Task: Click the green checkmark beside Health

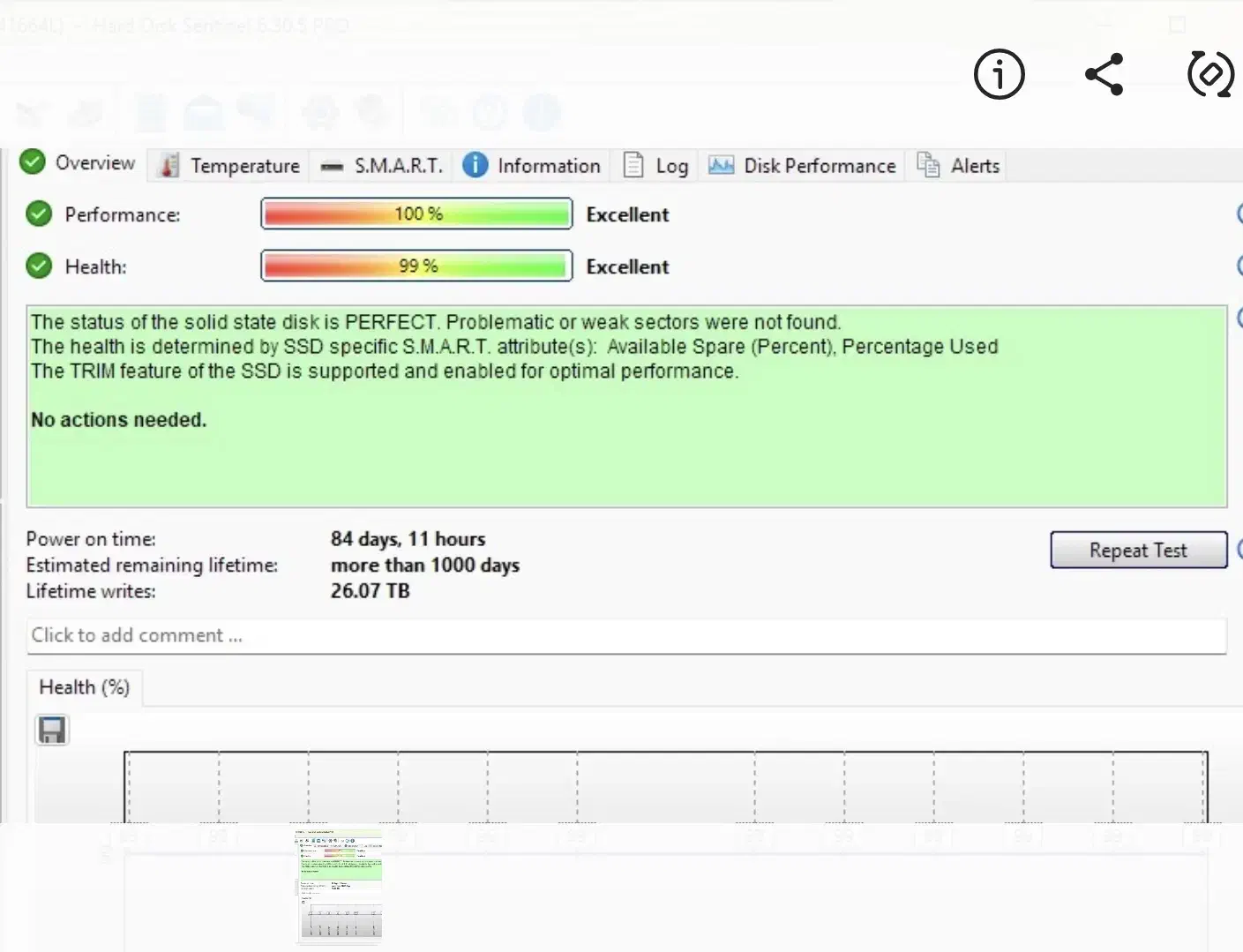Action: [39, 266]
